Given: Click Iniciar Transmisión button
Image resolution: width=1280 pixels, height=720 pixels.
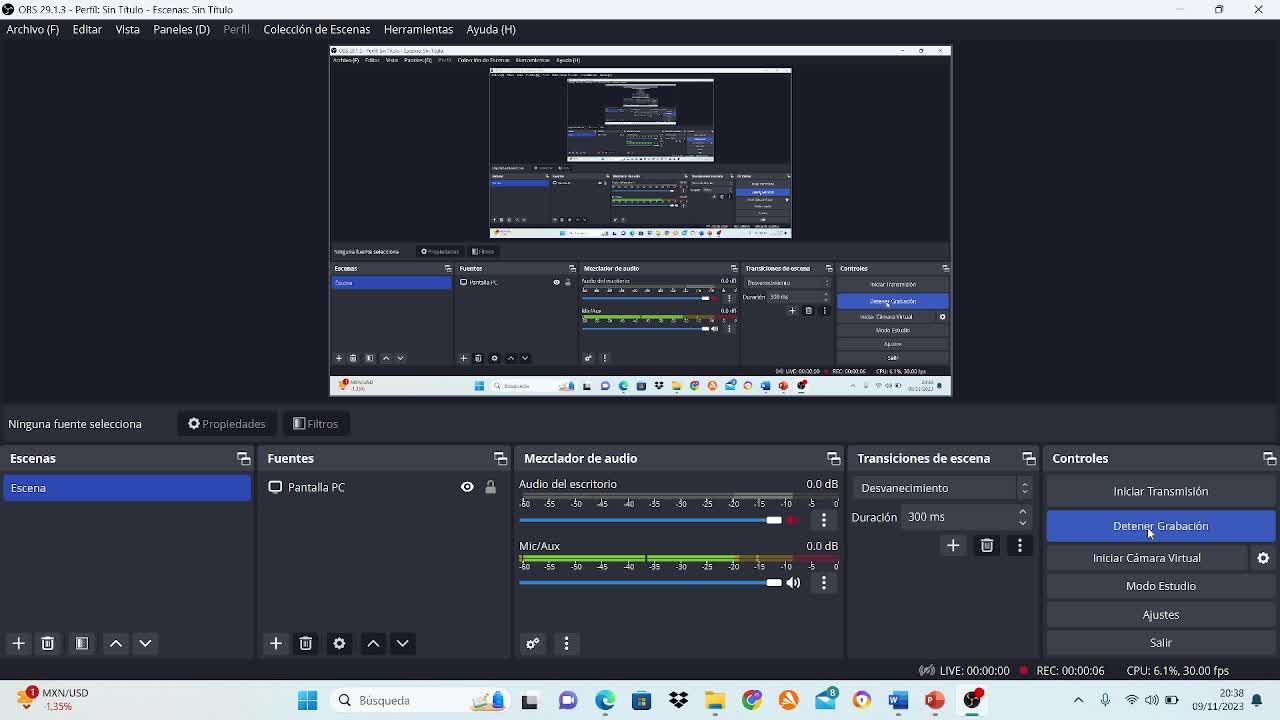Looking at the screenshot, I should click(x=1161, y=491).
